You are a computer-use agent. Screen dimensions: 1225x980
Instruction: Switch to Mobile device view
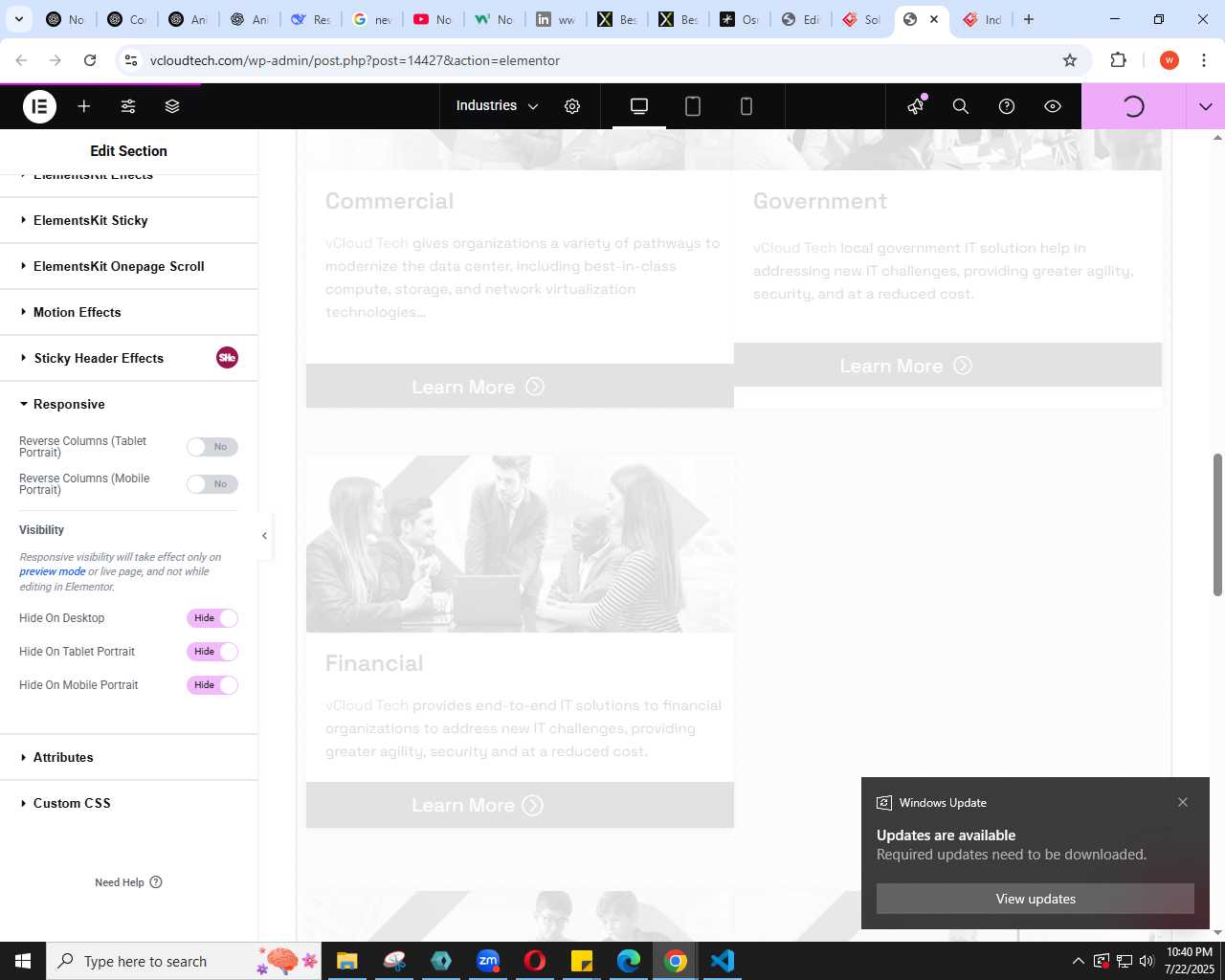[746, 106]
